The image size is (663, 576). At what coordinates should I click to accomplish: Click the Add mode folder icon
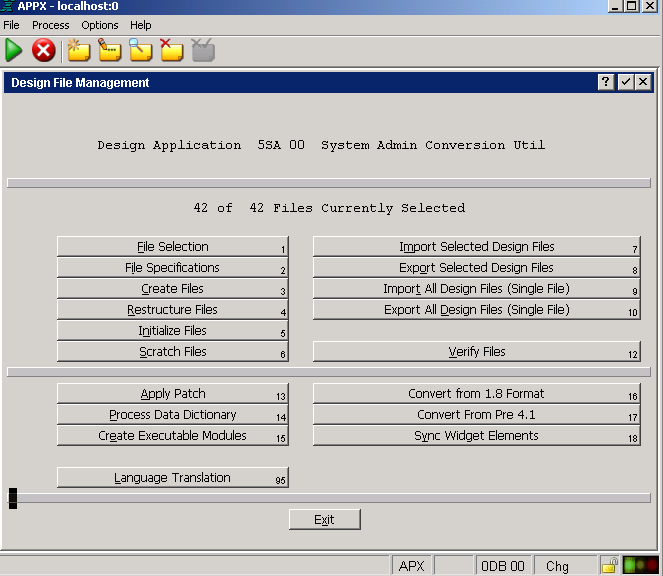79,50
